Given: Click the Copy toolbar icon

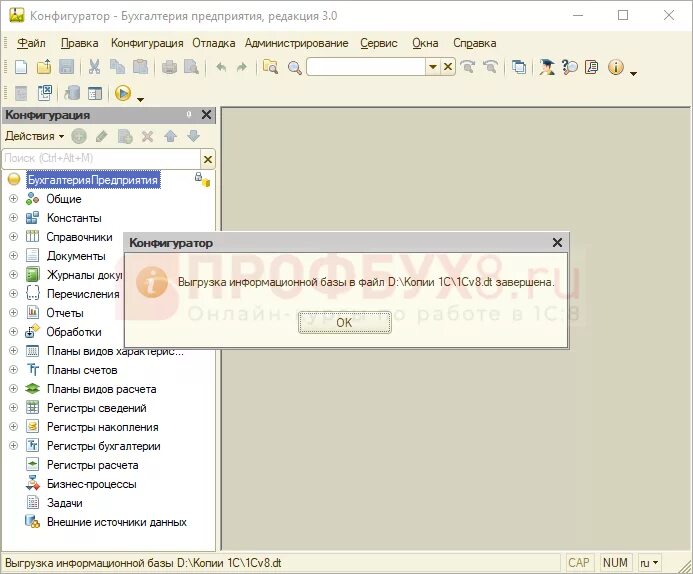Looking at the screenshot, I should (117, 67).
